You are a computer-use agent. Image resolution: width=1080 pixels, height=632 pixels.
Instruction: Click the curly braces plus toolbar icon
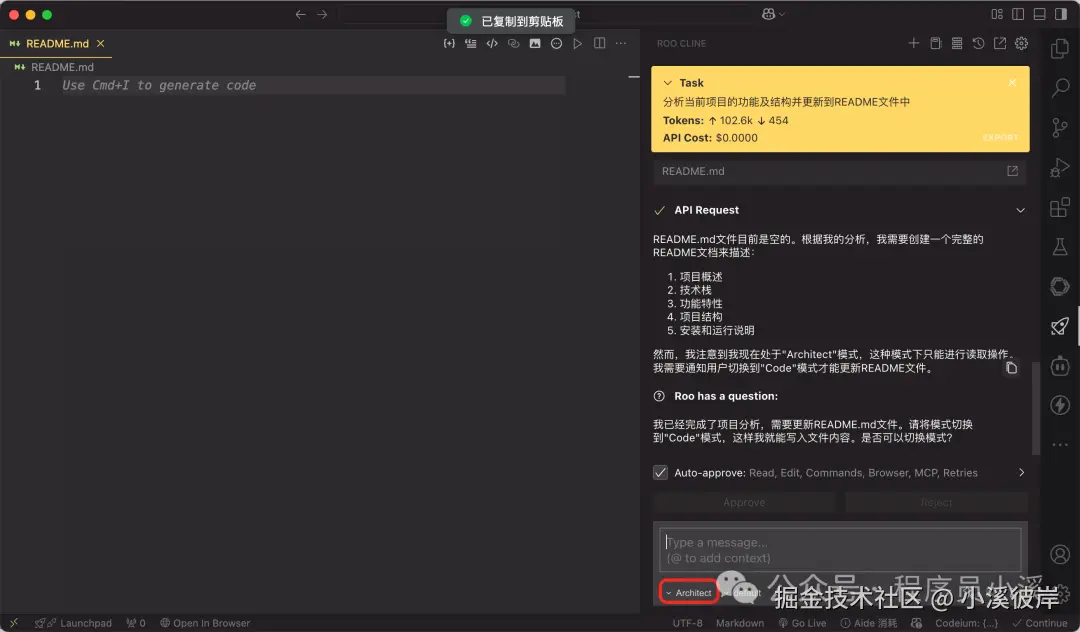click(x=449, y=43)
